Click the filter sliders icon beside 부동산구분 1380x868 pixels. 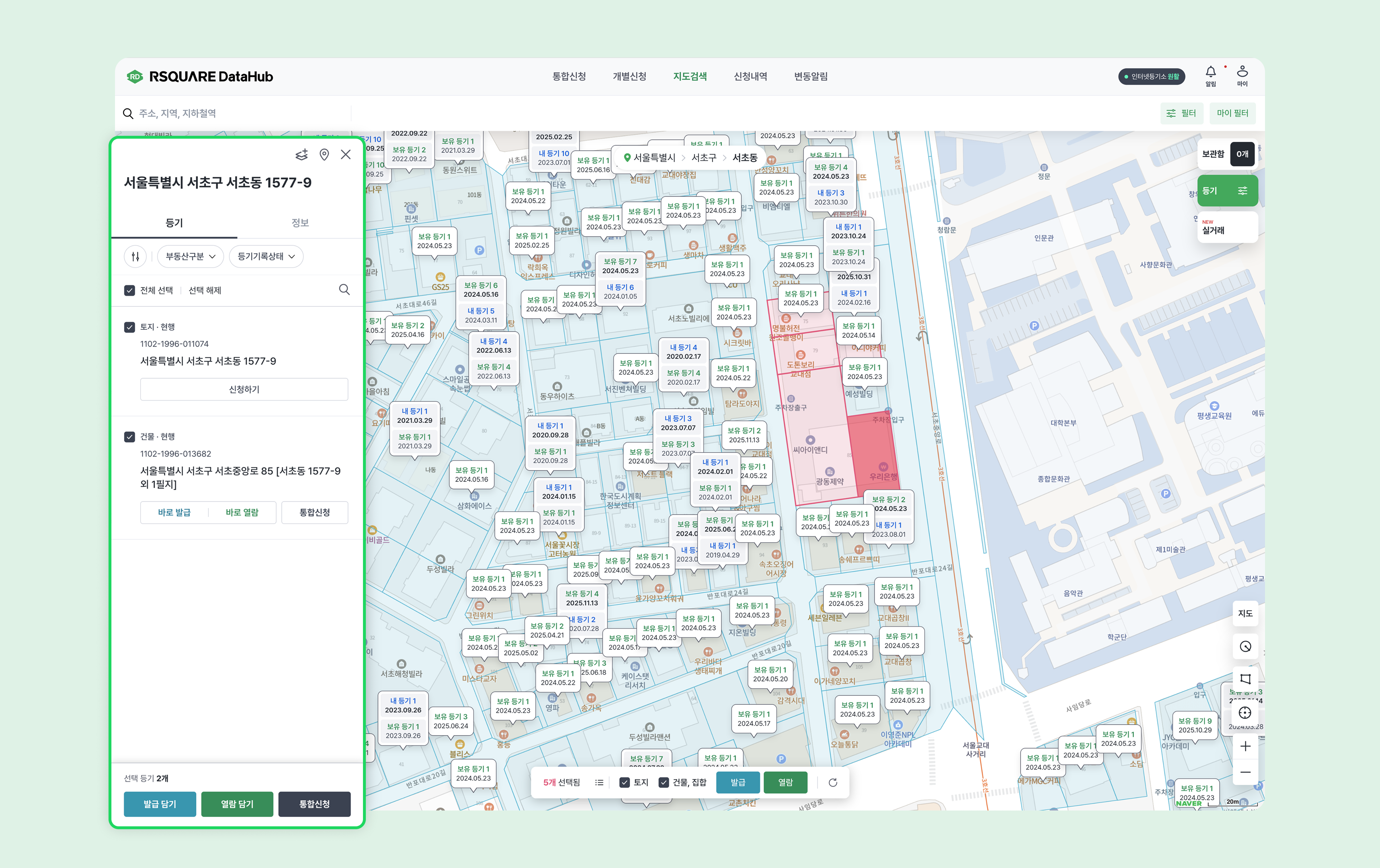tap(135, 256)
